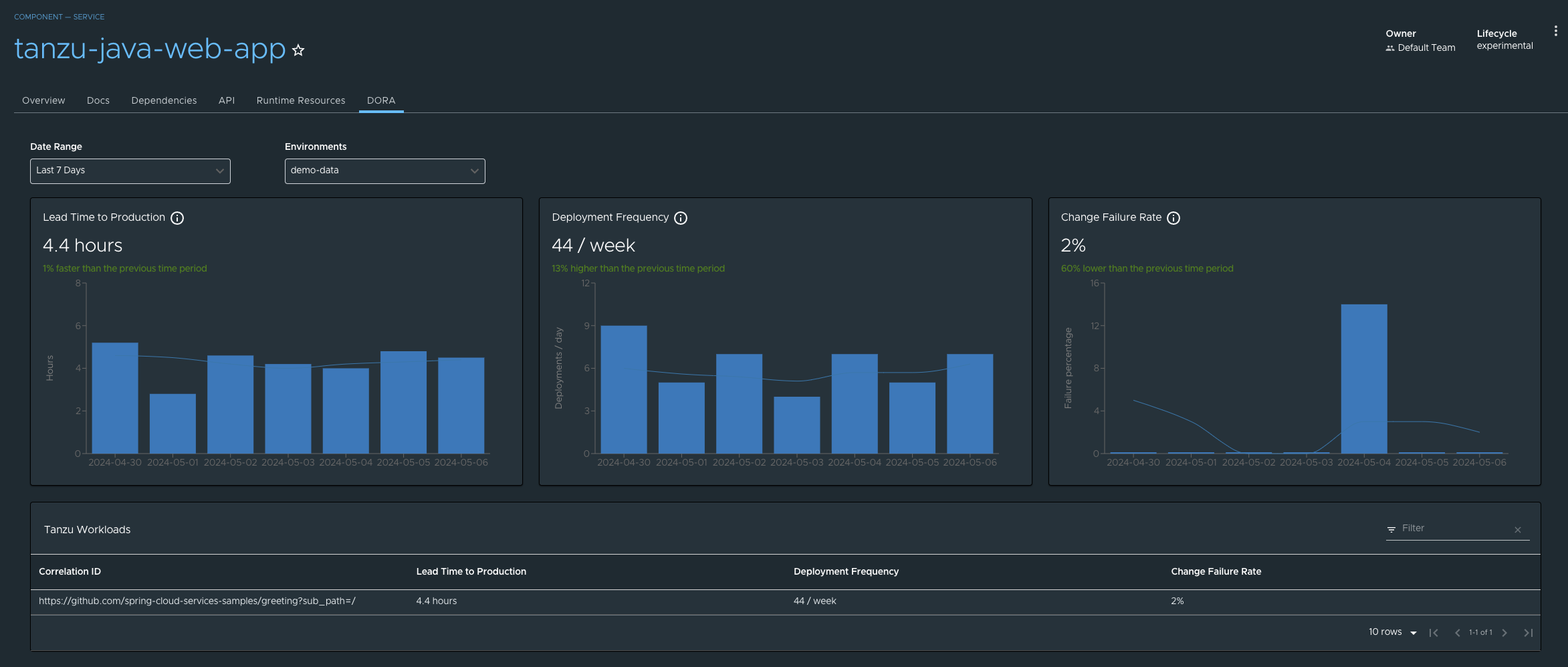This screenshot has width=1568, height=667.
Task: Open the Date Range dropdown
Action: tap(130, 171)
